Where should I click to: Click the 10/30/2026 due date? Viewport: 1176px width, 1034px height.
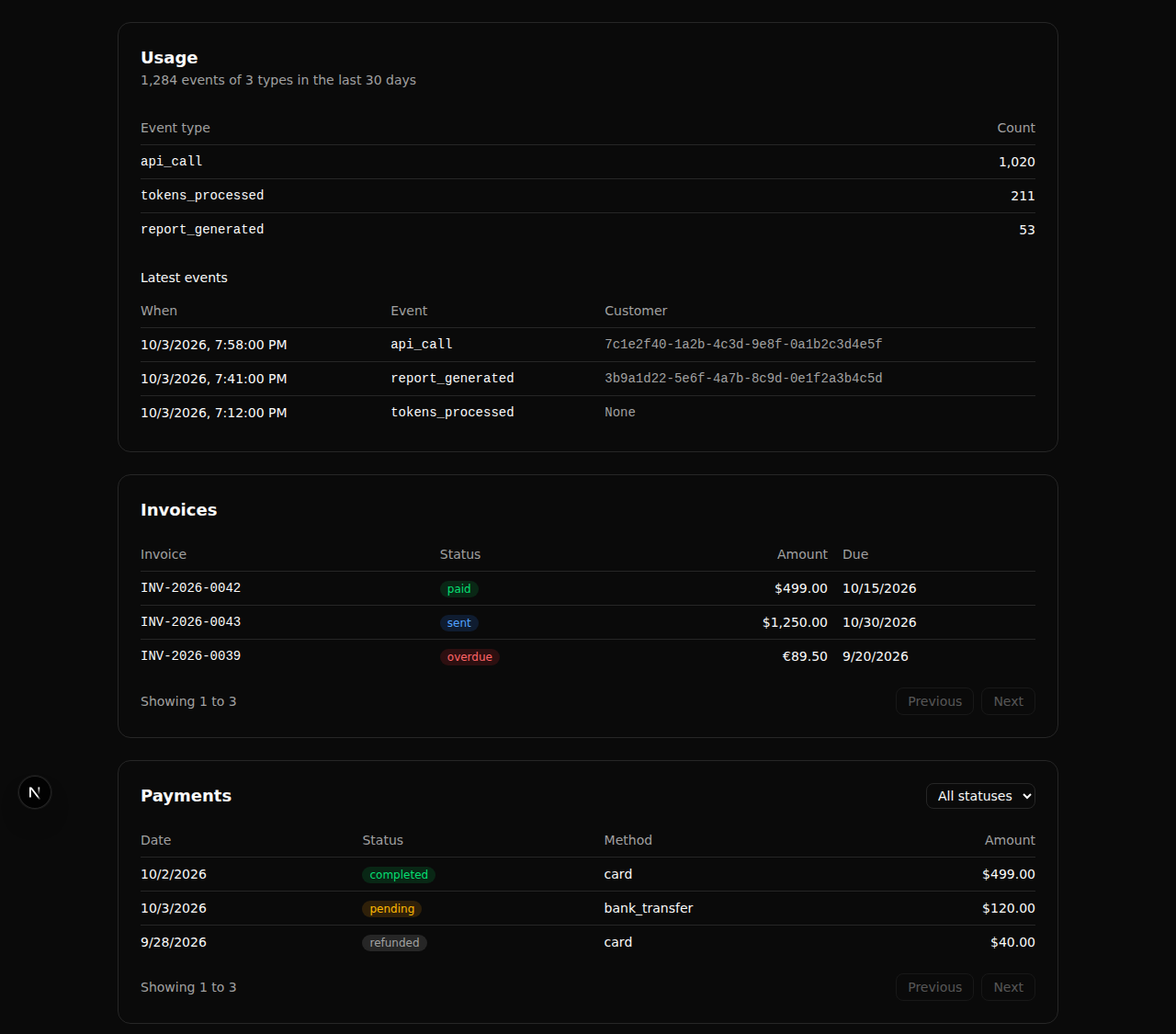(x=879, y=622)
